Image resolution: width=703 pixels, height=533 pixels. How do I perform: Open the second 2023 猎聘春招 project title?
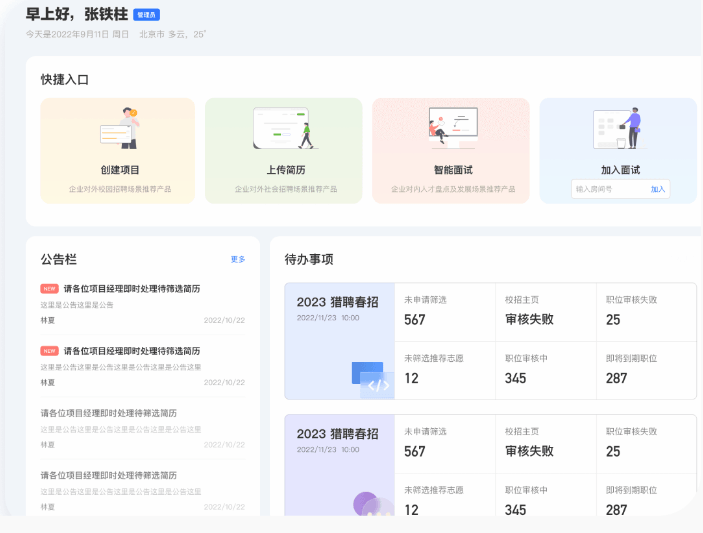coord(337,433)
